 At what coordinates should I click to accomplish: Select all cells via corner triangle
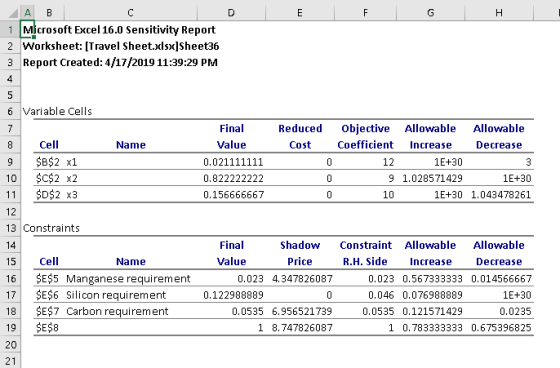13,14
